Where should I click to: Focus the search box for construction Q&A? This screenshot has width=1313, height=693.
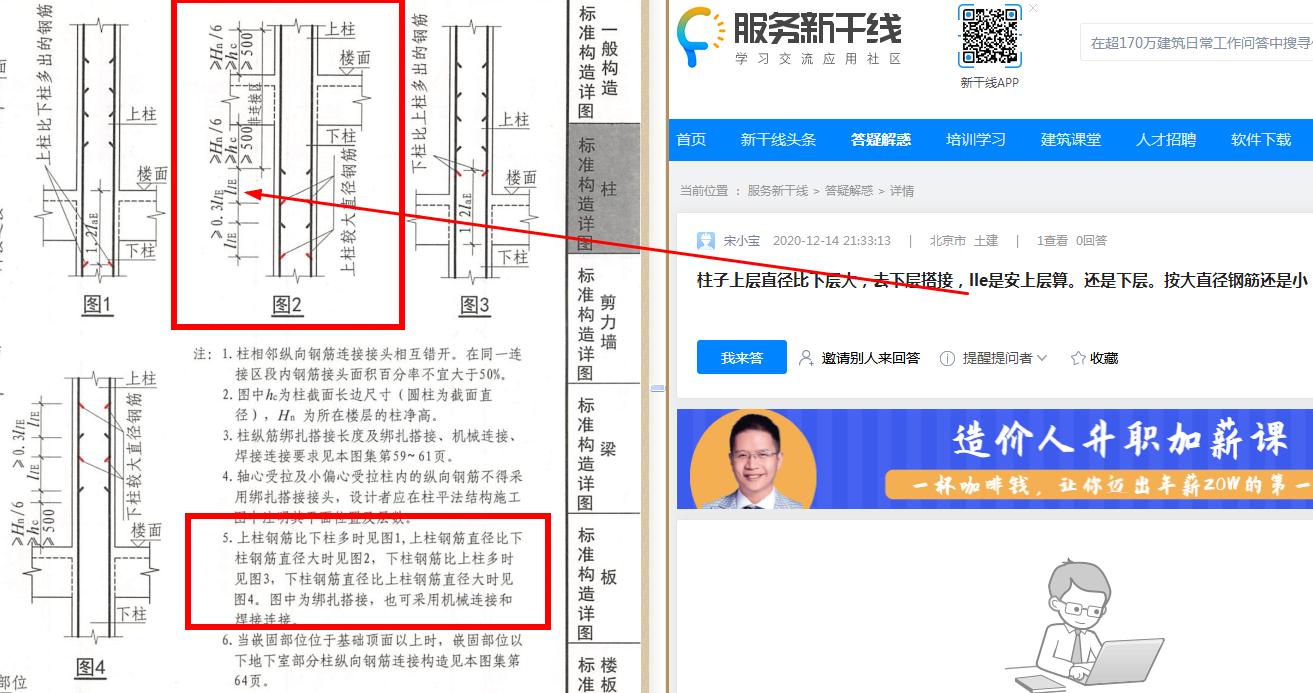(1196, 43)
